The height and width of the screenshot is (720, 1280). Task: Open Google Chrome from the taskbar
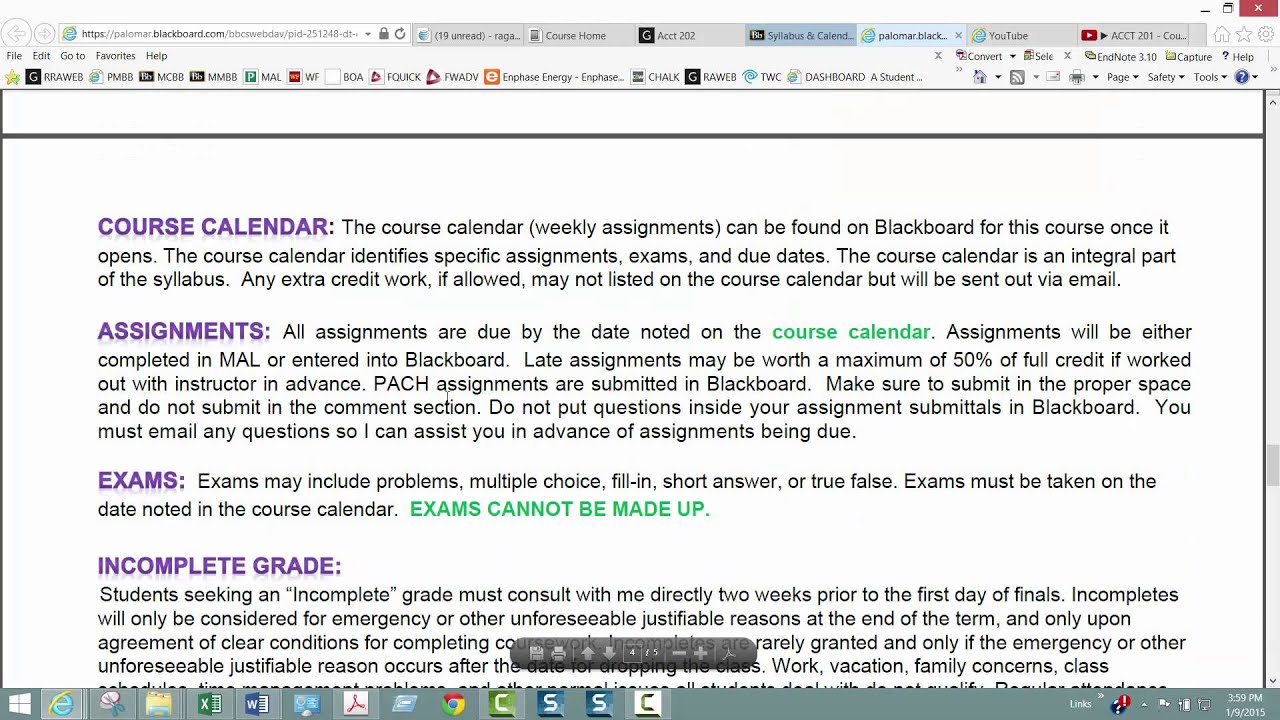tap(453, 704)
